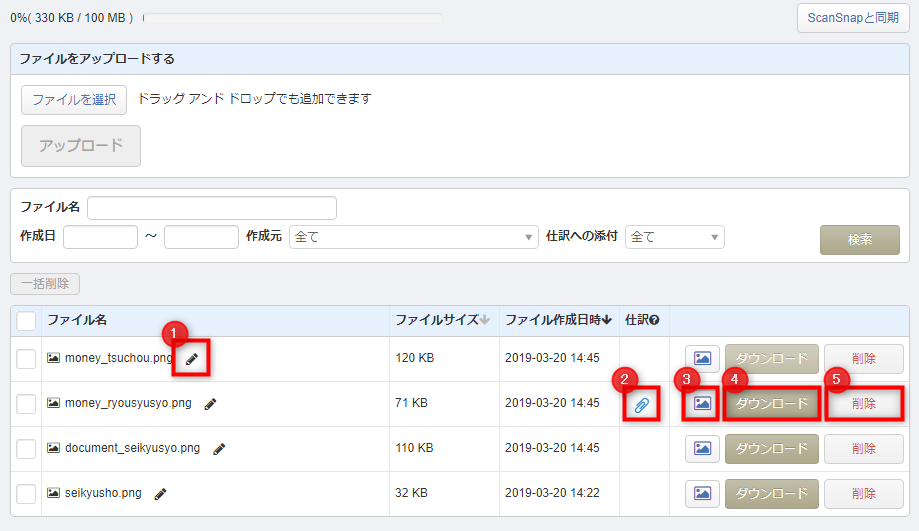Click the file type icon of document_seikyusyo.png
The image size is (919, 531).
(53, 448)
